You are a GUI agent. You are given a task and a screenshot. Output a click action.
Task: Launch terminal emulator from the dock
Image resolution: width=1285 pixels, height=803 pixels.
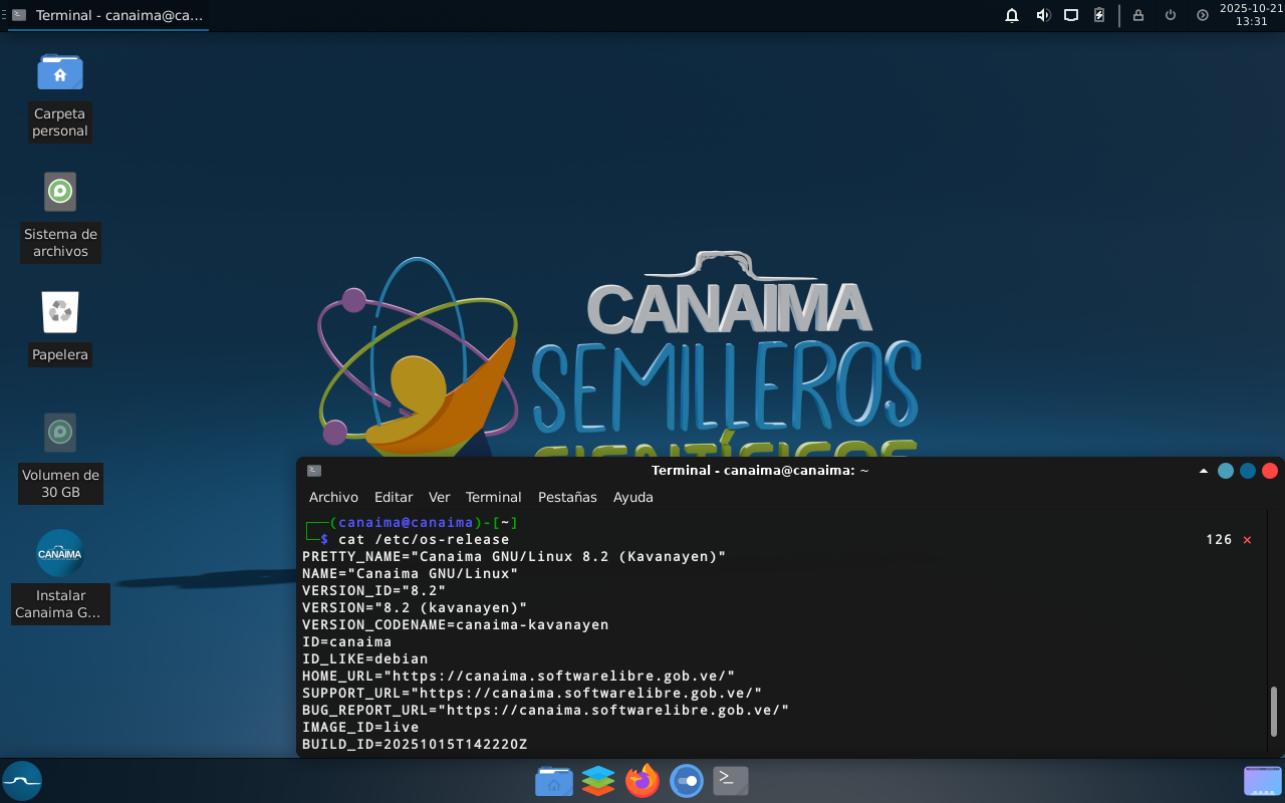click(730, 780)
